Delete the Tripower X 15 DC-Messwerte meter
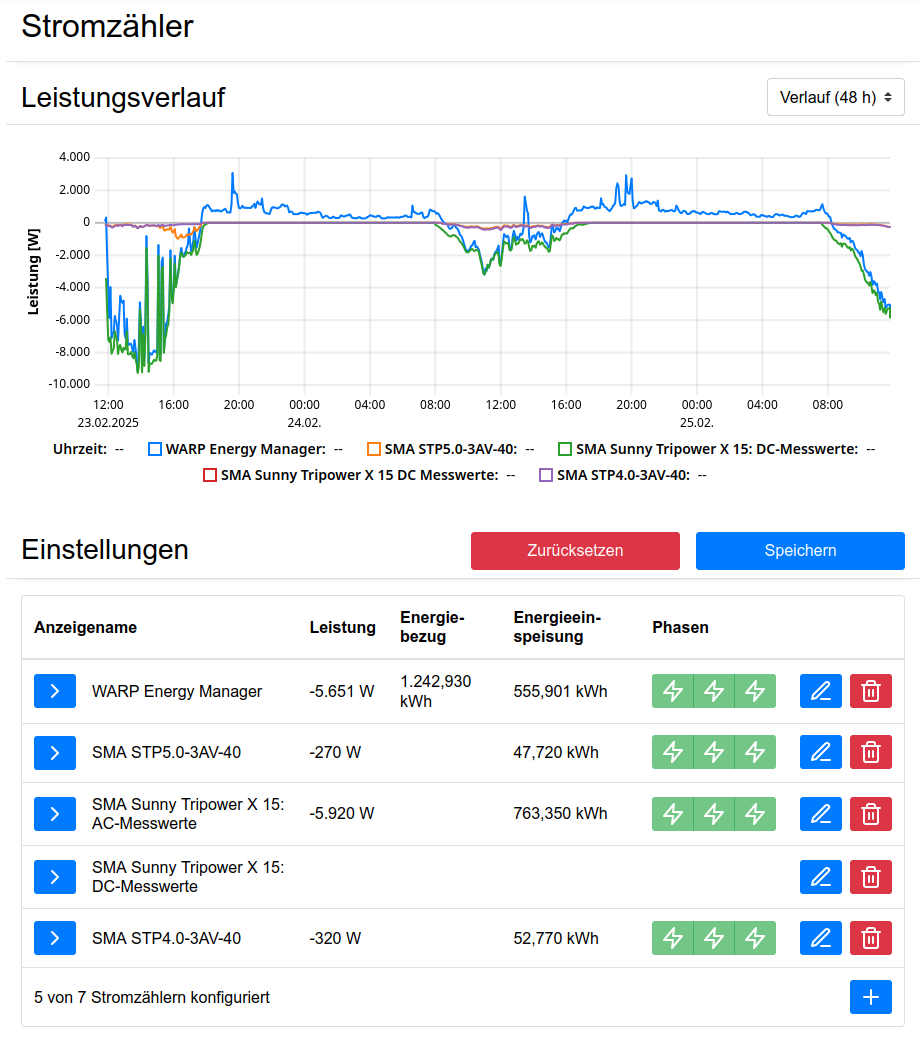This screenshot has height=1052, width=922. (x=870, y=877)
